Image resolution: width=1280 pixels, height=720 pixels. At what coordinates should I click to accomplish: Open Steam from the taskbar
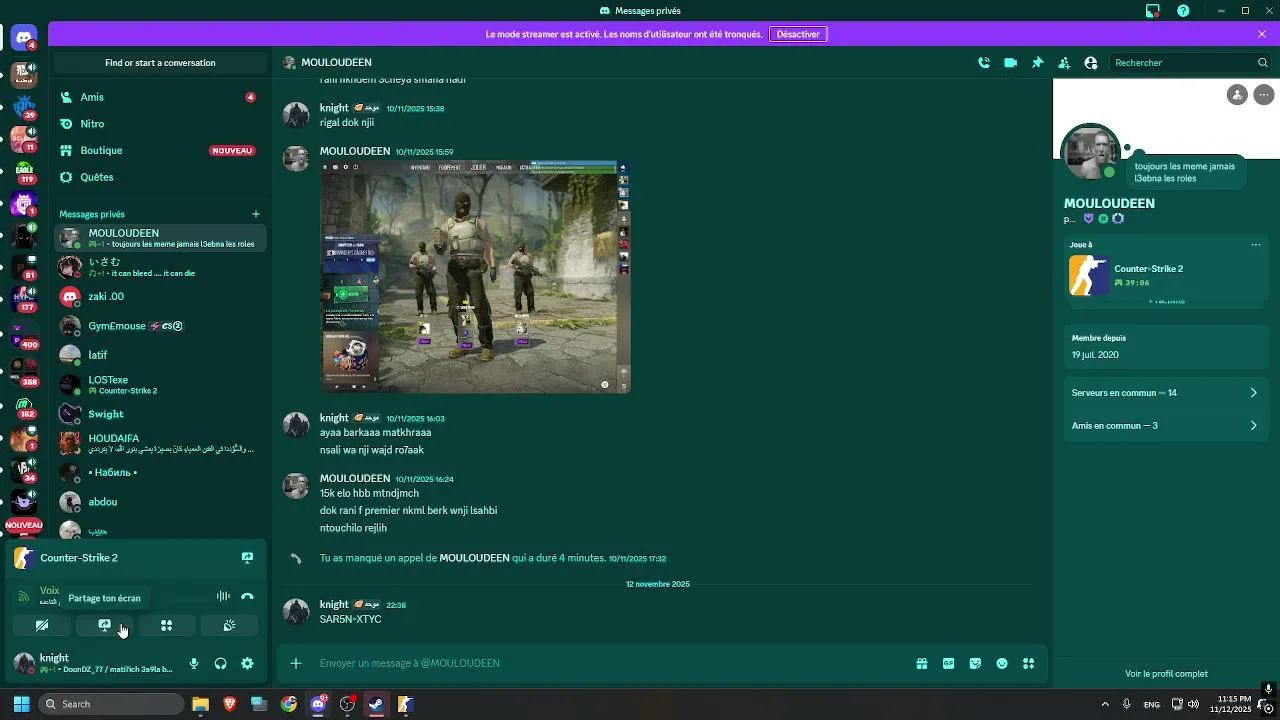pos(376,704)
